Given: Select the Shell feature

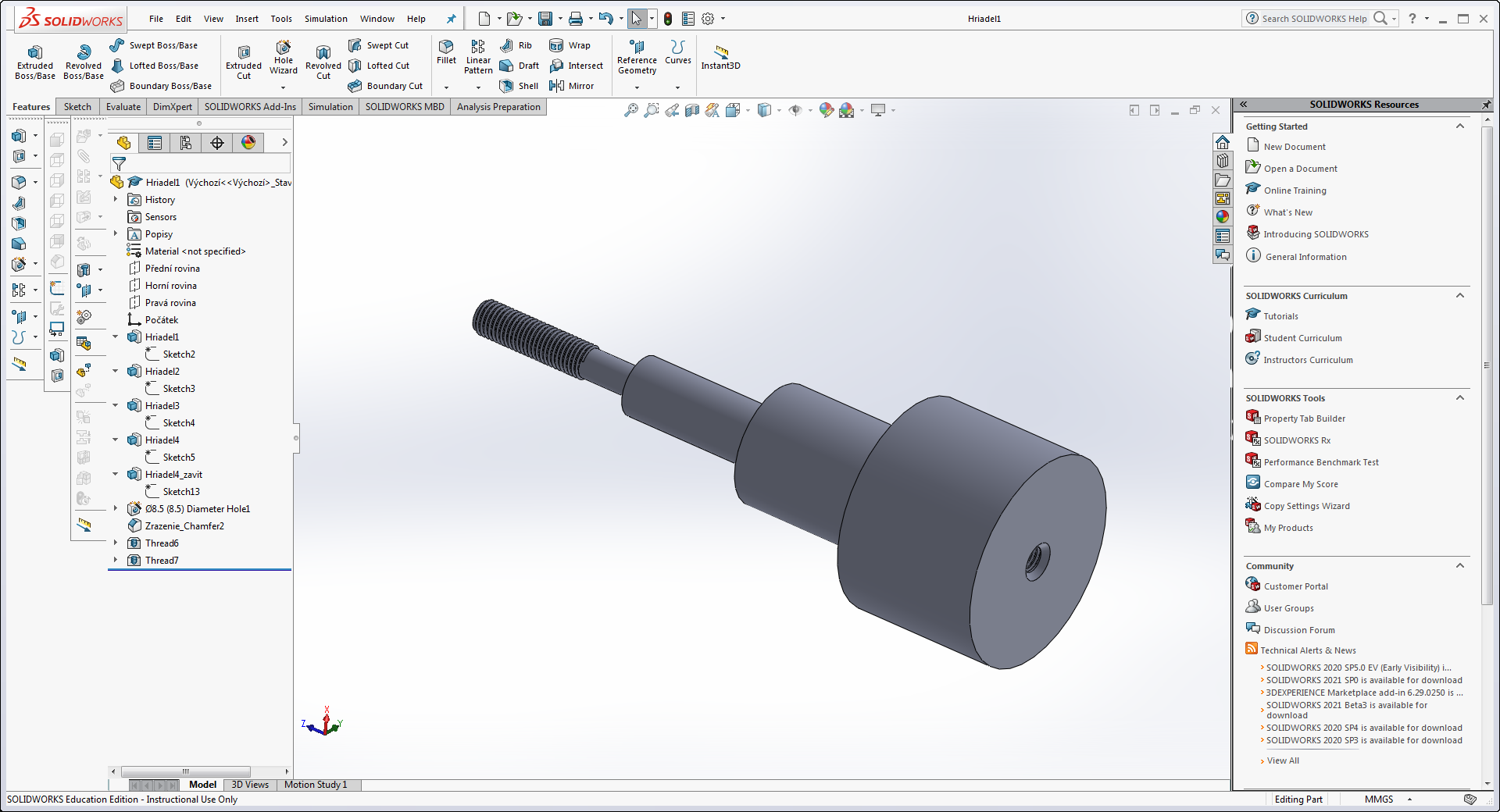Looking at the screenshot, I should pyautogui.click(x=520, y=86).
